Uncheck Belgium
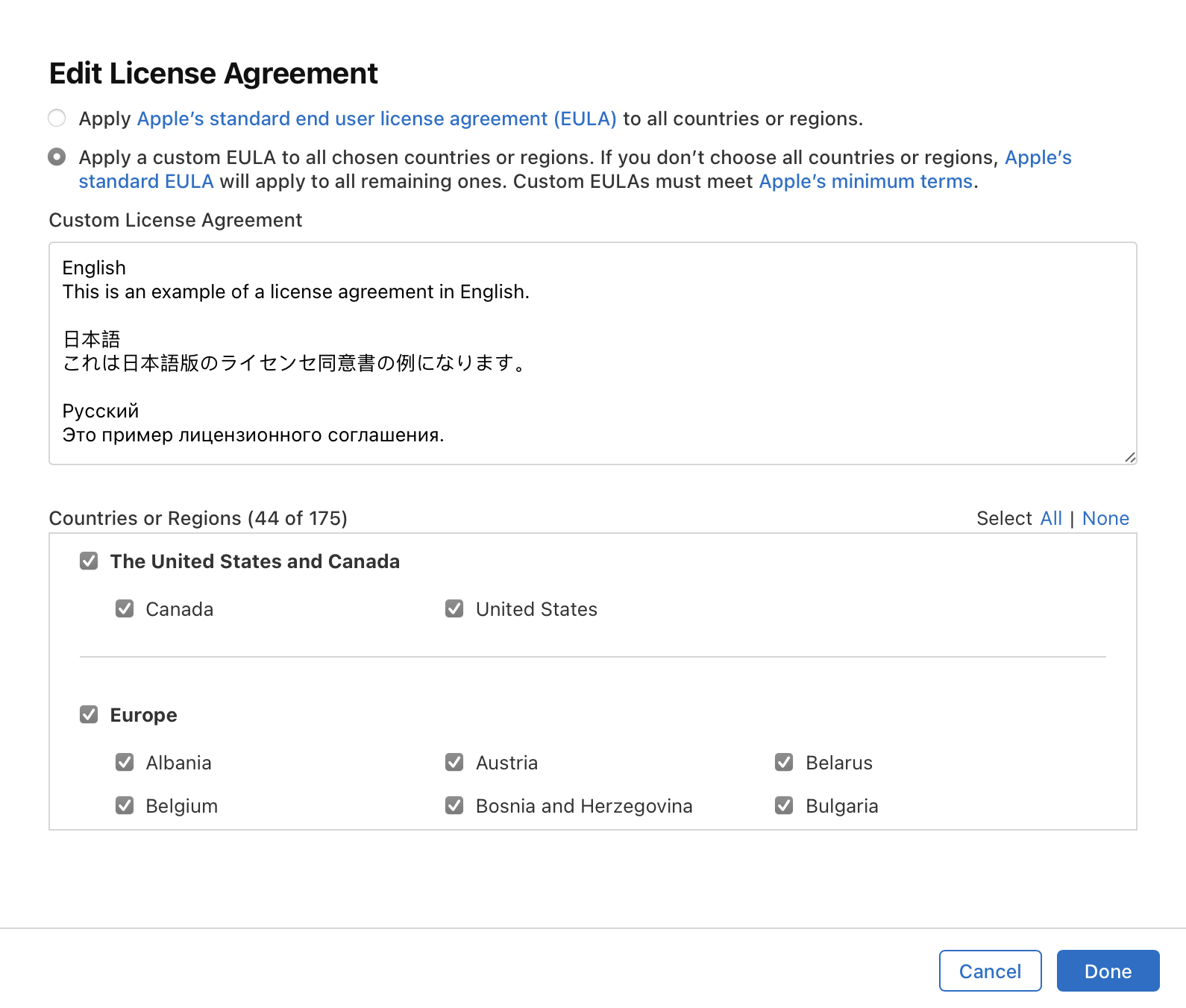This screenshot has width=1186, height=1008. (x=125, y=805)
